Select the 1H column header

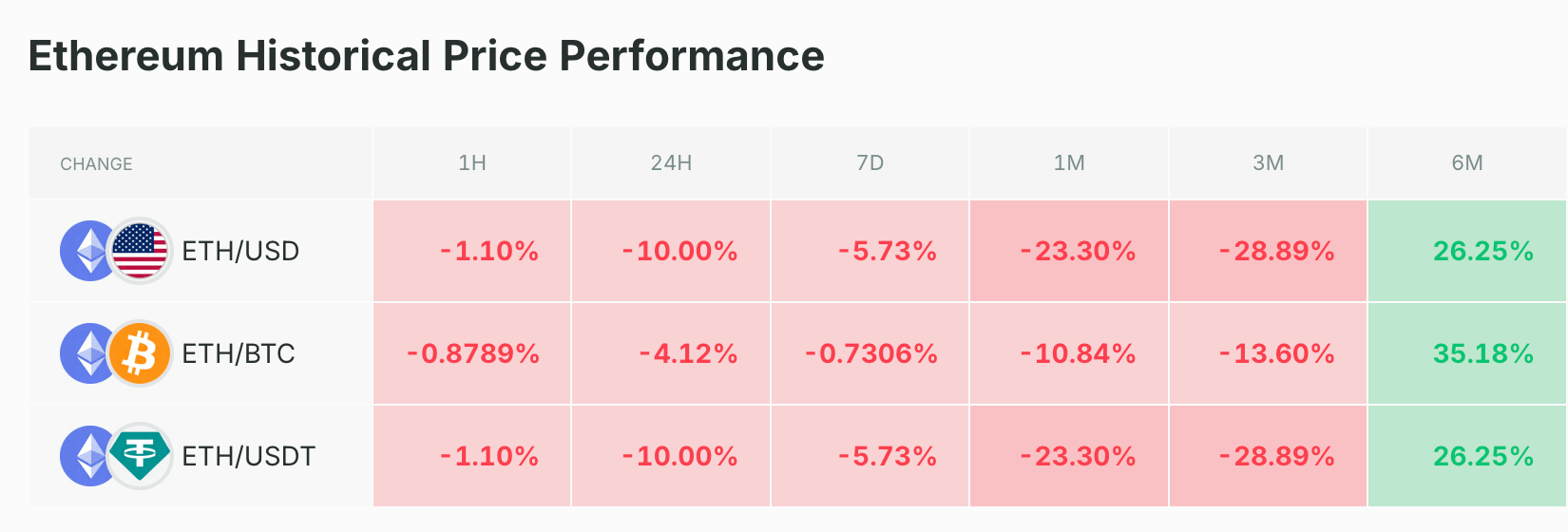(472, 163)
